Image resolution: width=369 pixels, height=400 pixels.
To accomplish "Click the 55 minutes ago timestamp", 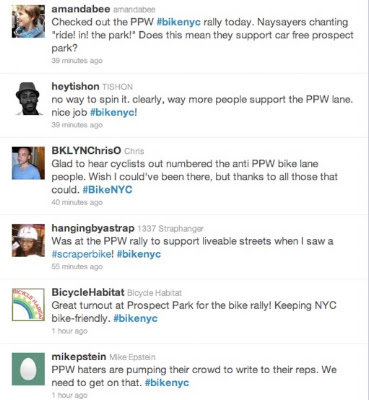I will (x=77, y=267).
